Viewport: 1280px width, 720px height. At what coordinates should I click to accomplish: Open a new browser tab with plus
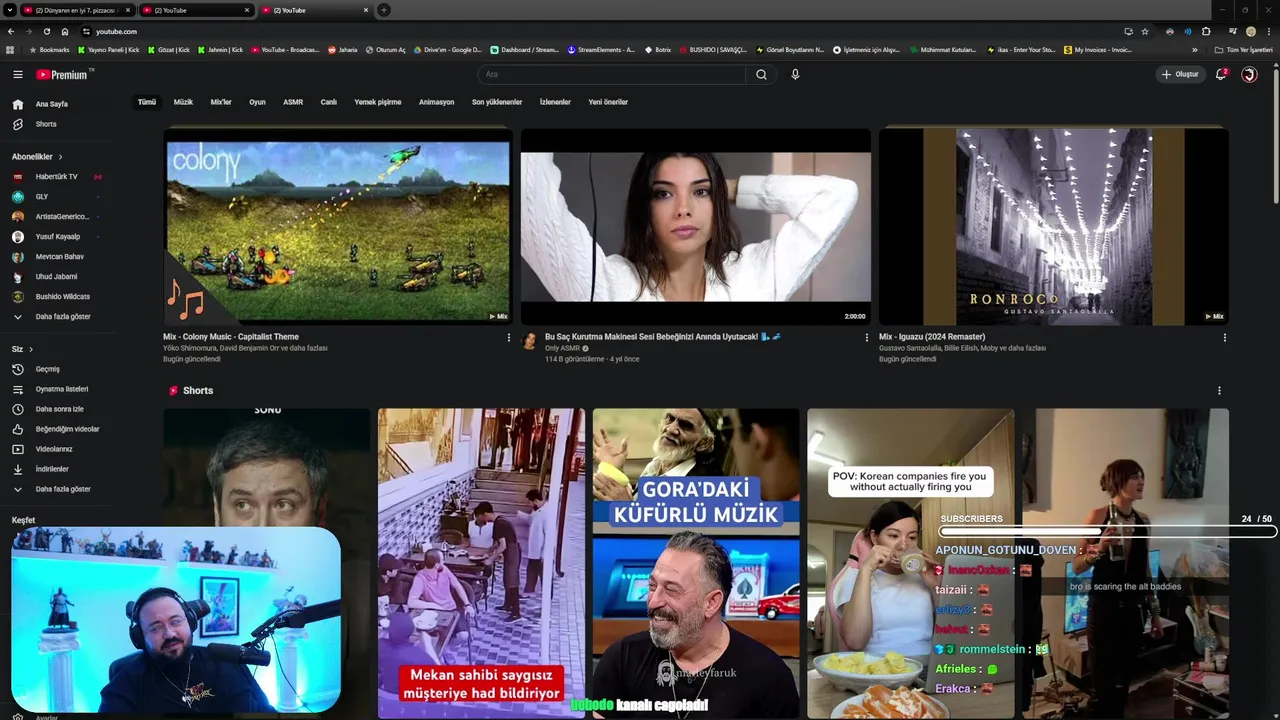pyautogui.click(x=383, y=10)
